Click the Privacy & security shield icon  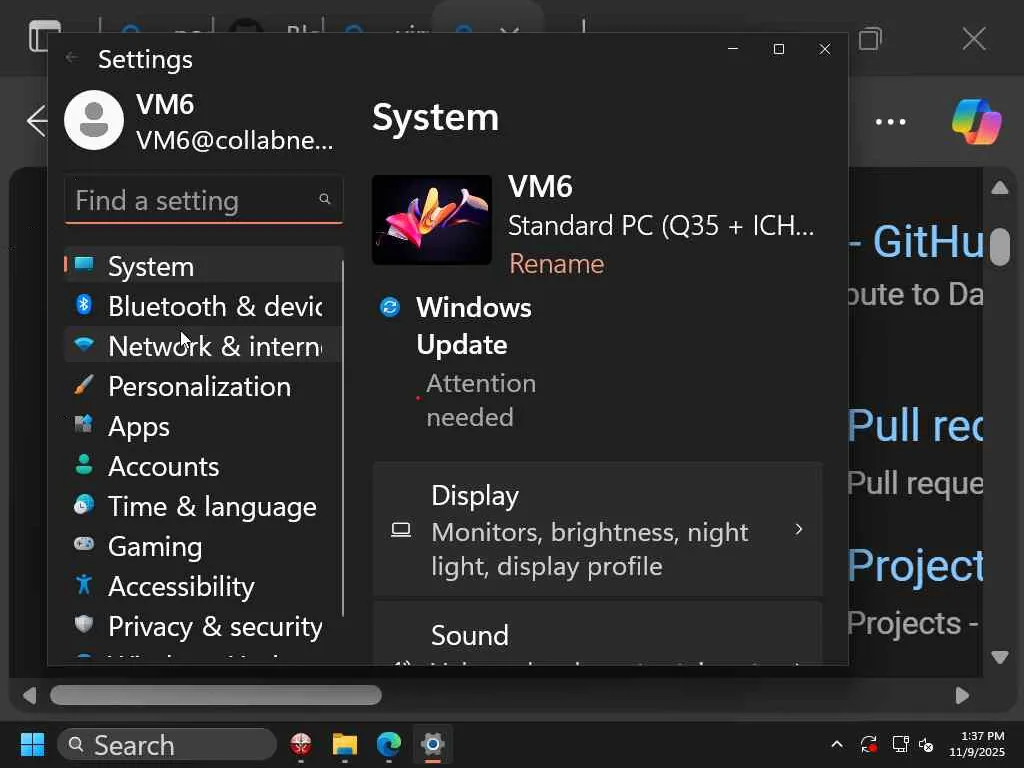(x=84, y=625)
